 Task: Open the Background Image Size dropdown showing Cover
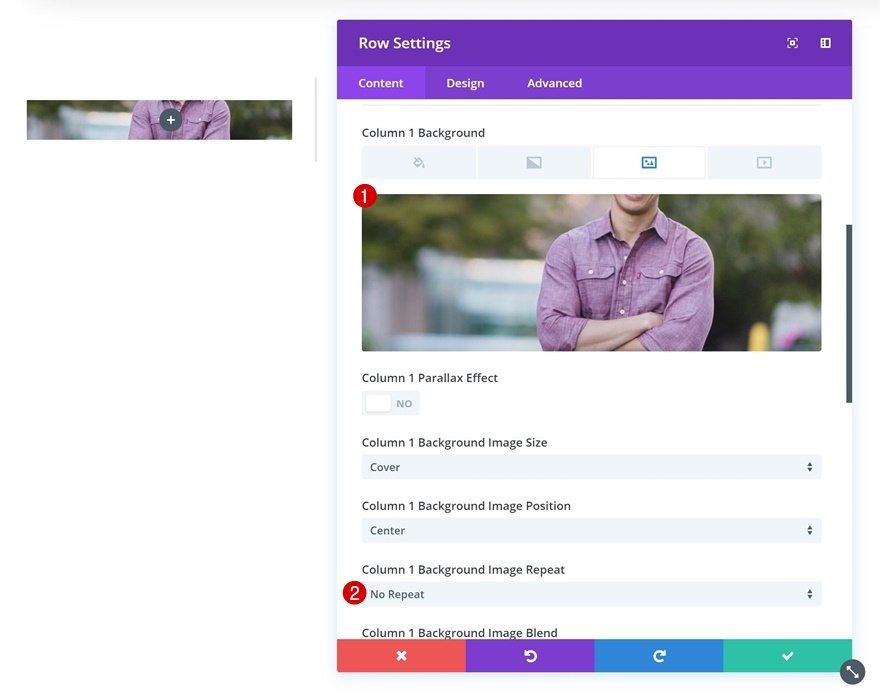pos(591,467)
